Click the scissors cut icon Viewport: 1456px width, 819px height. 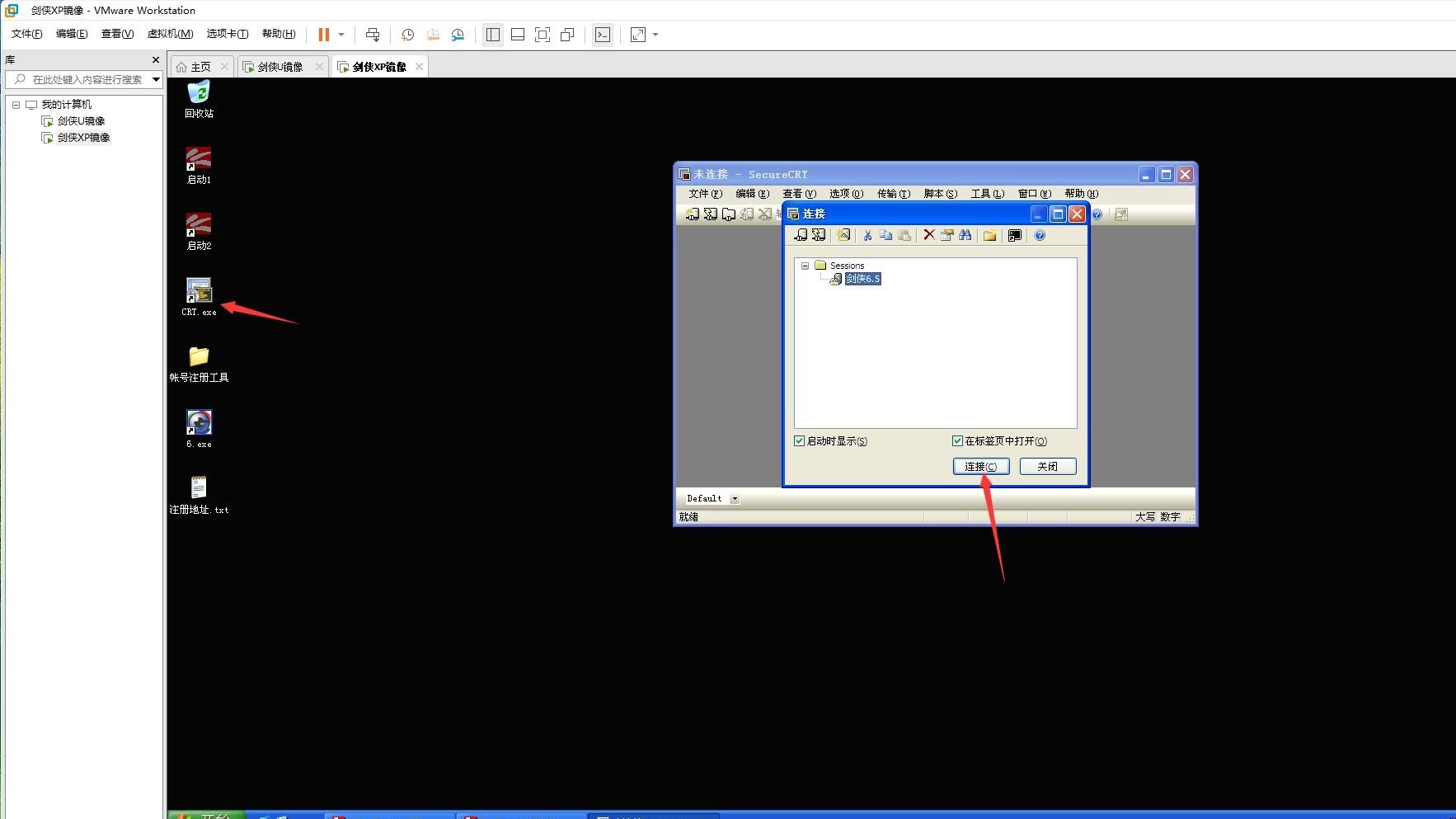click(x=867, y=235)
